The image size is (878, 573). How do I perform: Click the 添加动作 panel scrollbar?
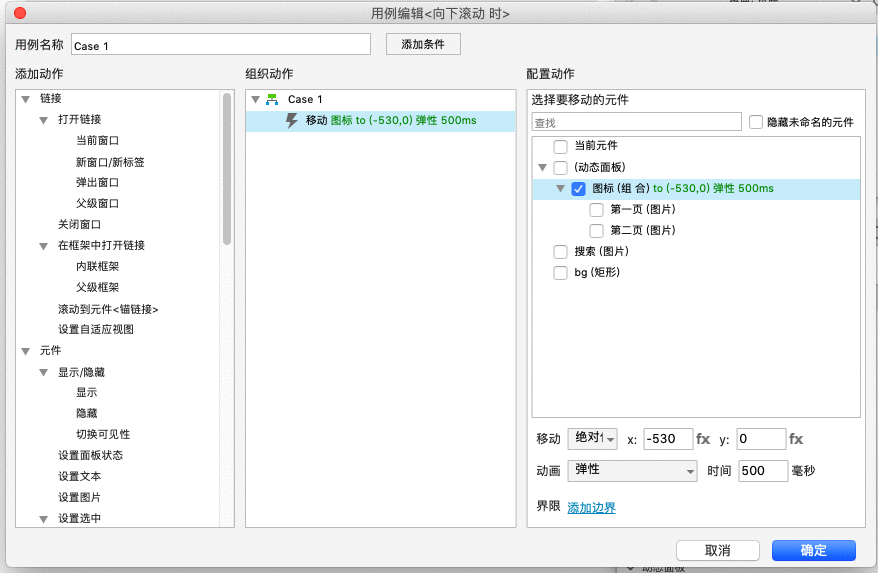(x=227, y=169)
